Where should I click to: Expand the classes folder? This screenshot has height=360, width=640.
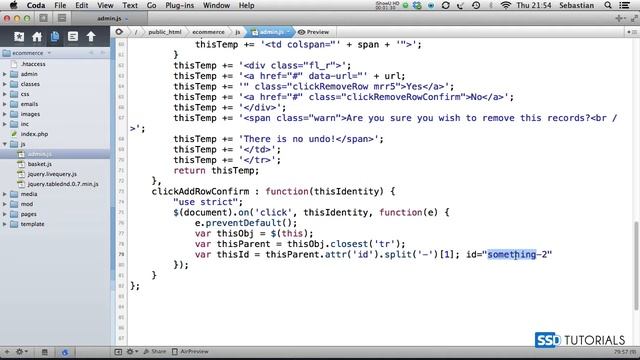pos(4,84)
